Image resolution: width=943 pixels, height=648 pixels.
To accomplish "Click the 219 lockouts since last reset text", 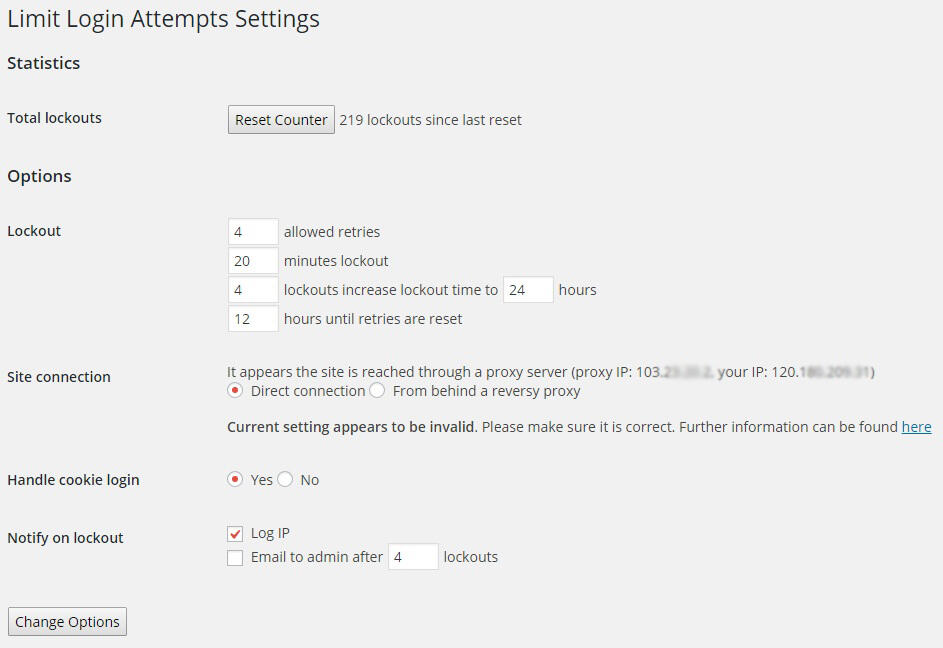I will click(x=430, y=120).
